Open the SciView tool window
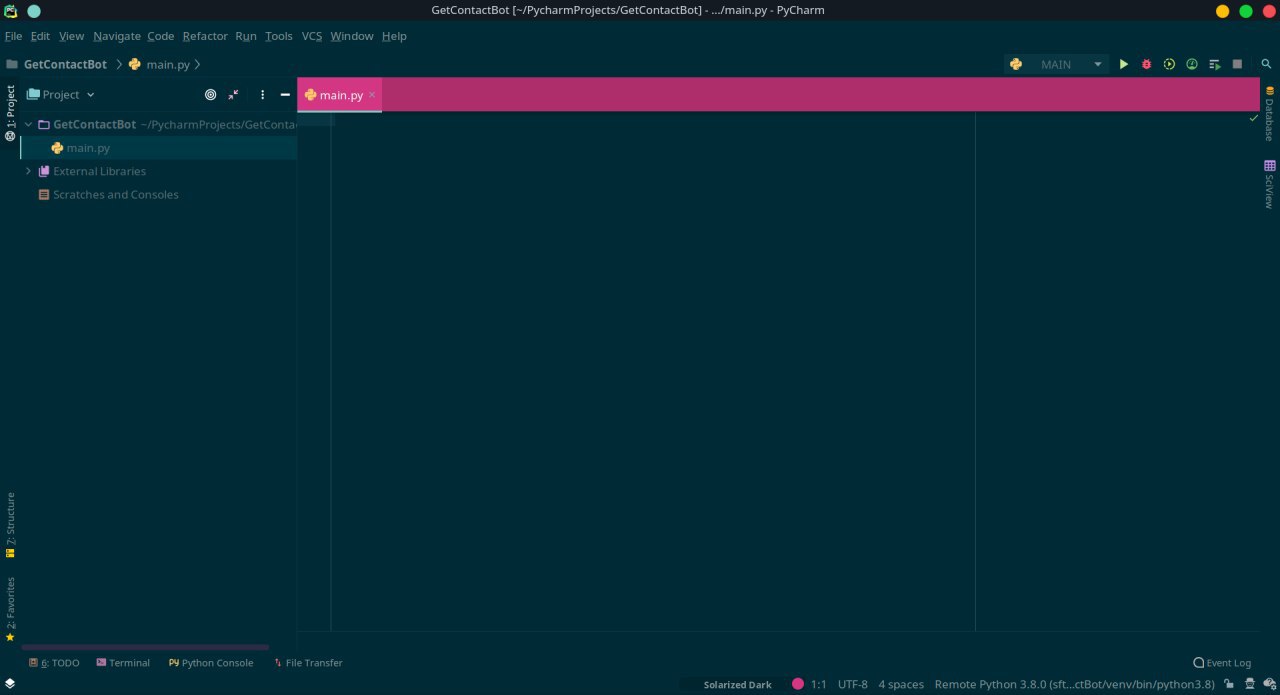This screenshot has height=695, width=1280. (1269, 183)
